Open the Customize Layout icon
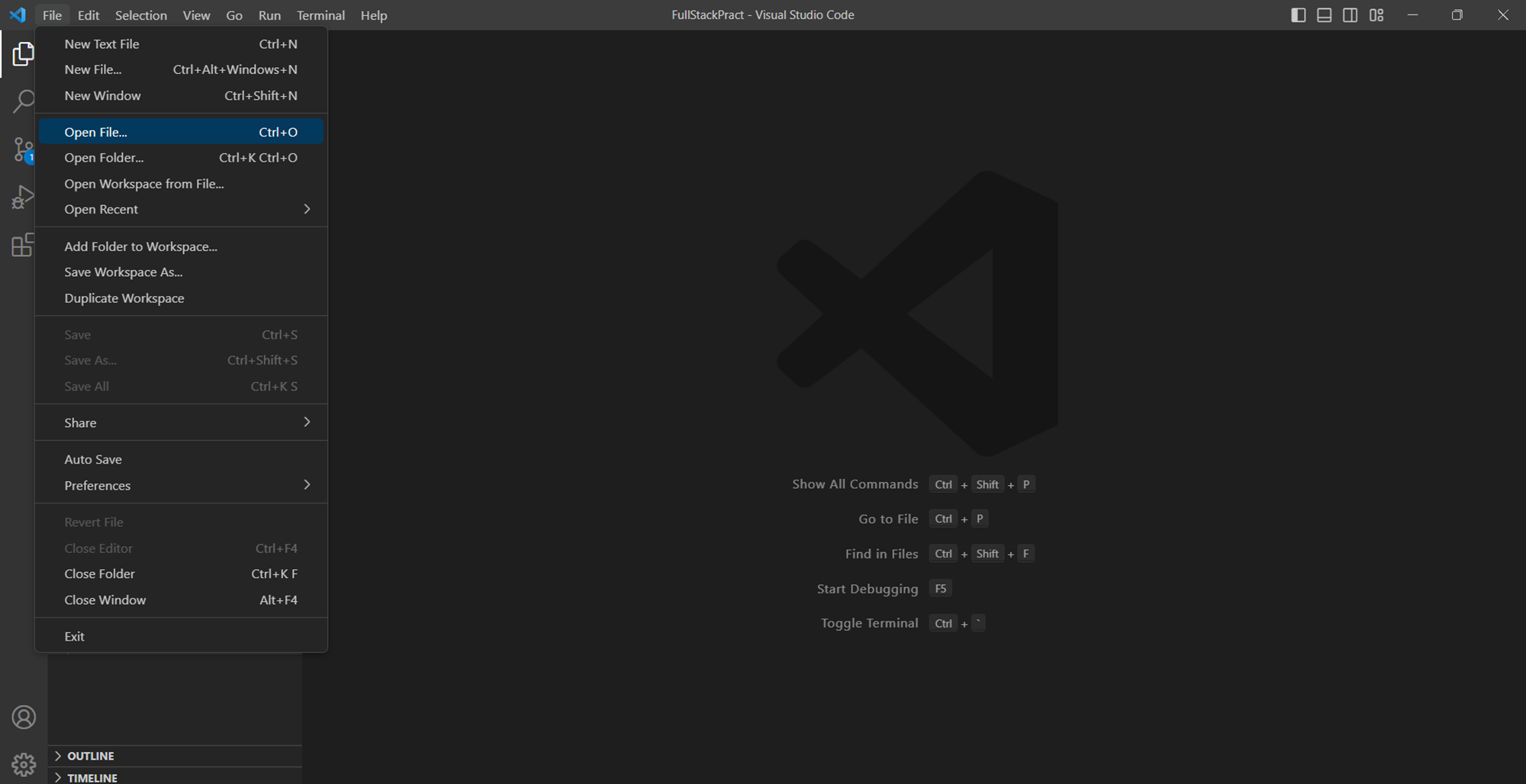 (x=1376, y=15)
